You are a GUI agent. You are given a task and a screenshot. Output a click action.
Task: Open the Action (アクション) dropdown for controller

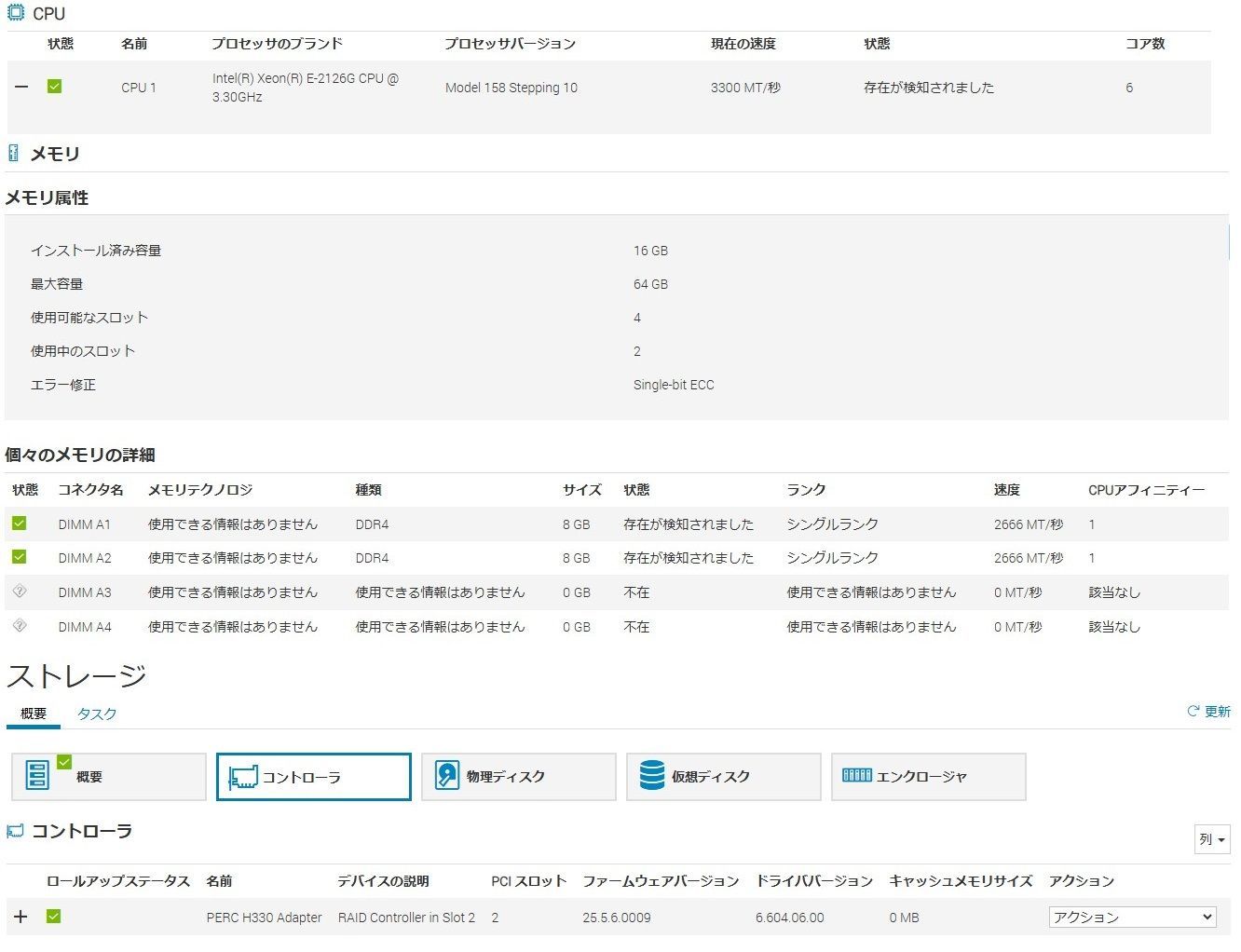click(x=1132, y=918)
